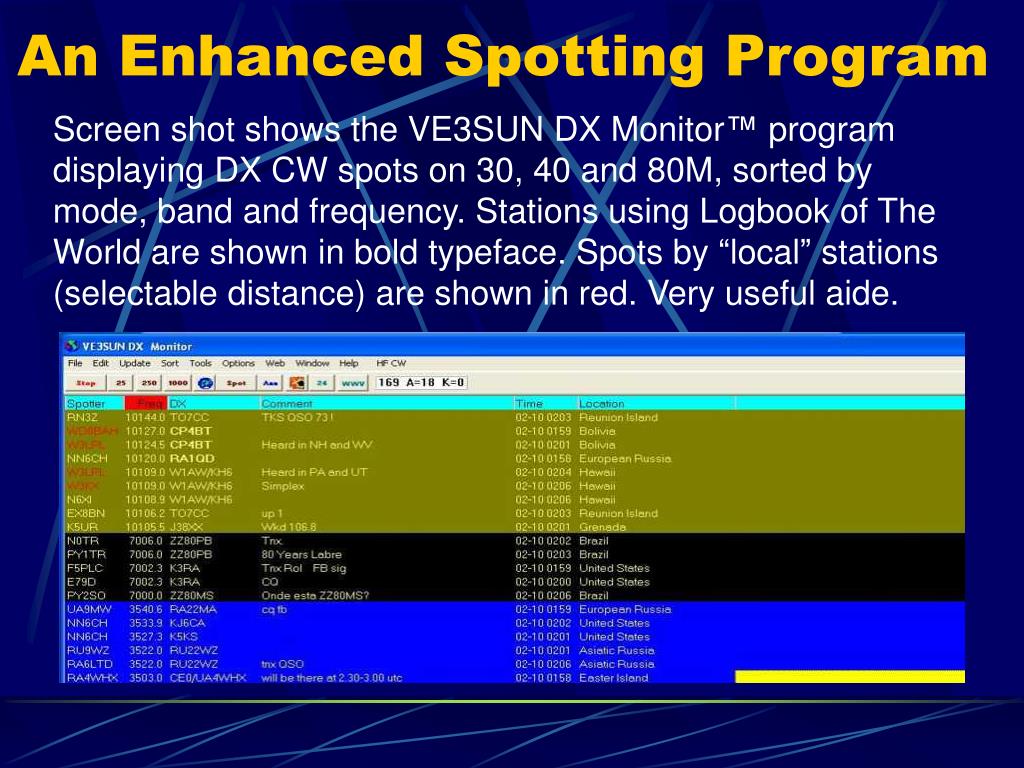The width and height of the screenshot is (1024, 768).
Task: Click the 24 toolbar button
Action: pos(321,383)
